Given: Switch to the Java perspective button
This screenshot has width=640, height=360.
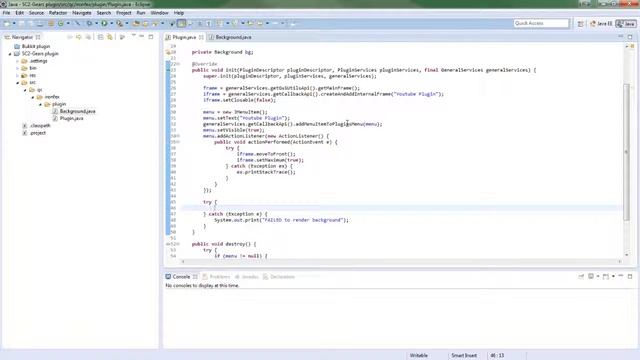Looking at the screenshot, I should click(626, 24).
